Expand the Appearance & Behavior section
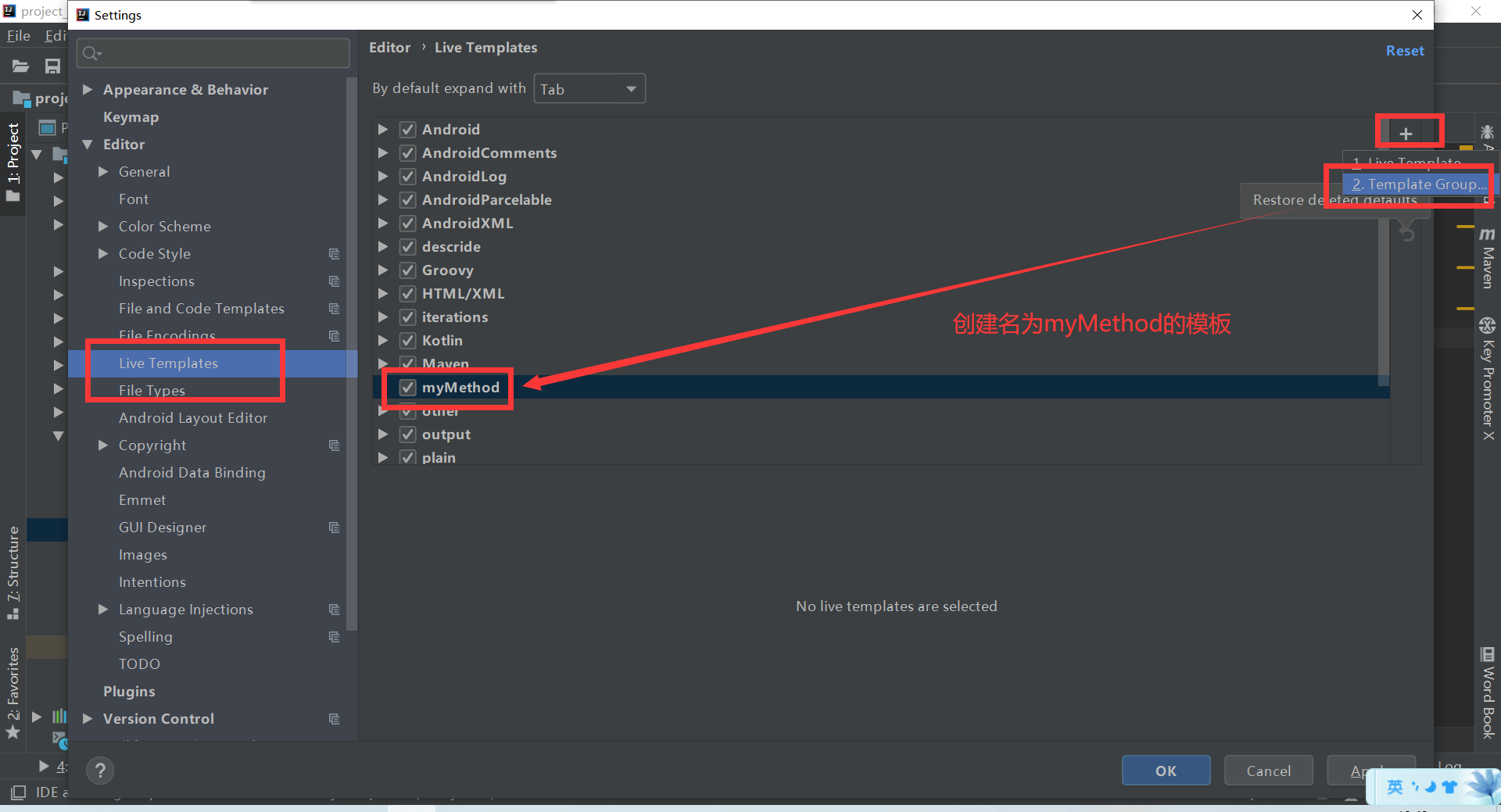Screen dimensions: 1501x812 tap(88, 90)
